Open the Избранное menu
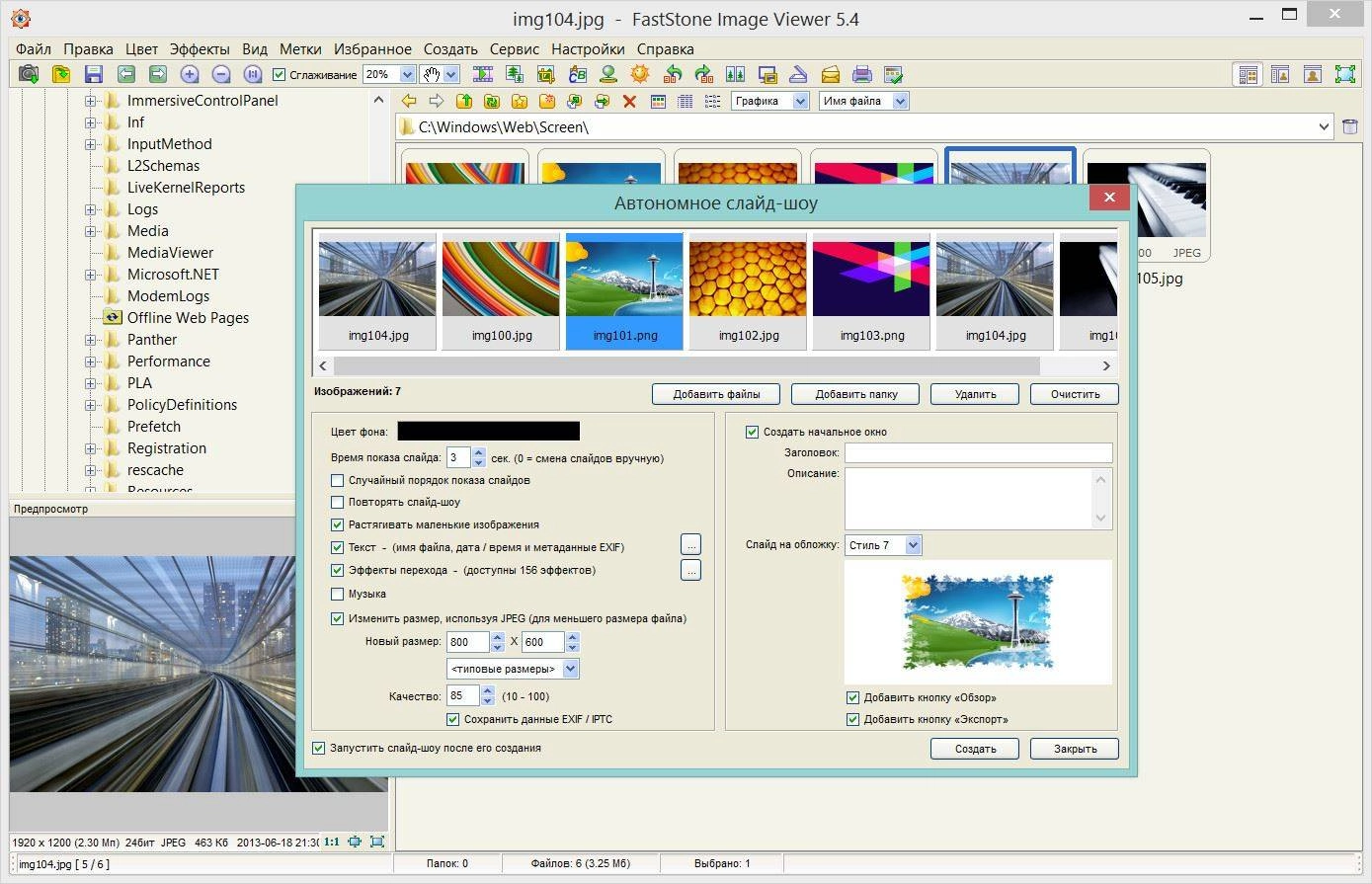The width and height of the screenshot is (1372, 884). coord(372,48)
